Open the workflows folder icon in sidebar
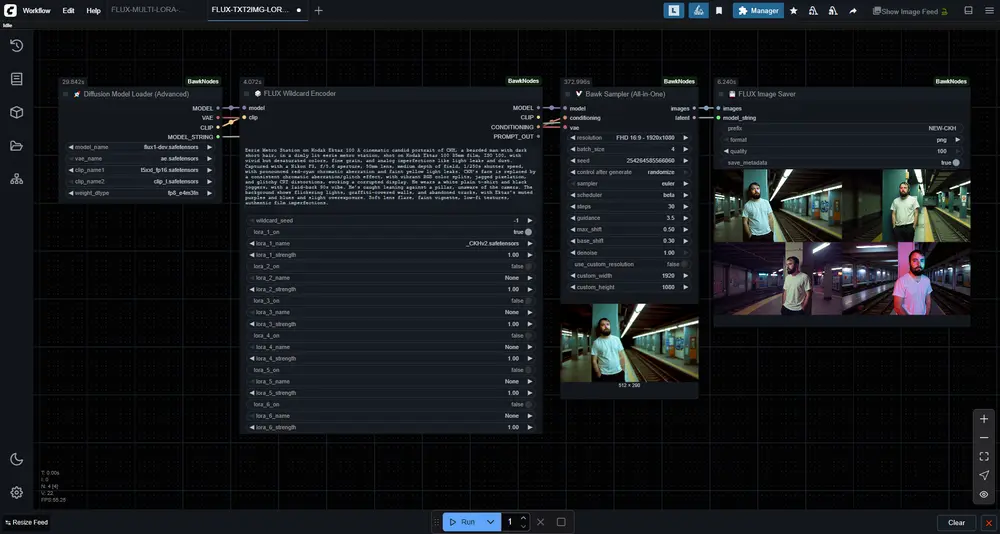The height and width of the screenshot is (534, 1000). pyautogui.click(x=16, y=146)
